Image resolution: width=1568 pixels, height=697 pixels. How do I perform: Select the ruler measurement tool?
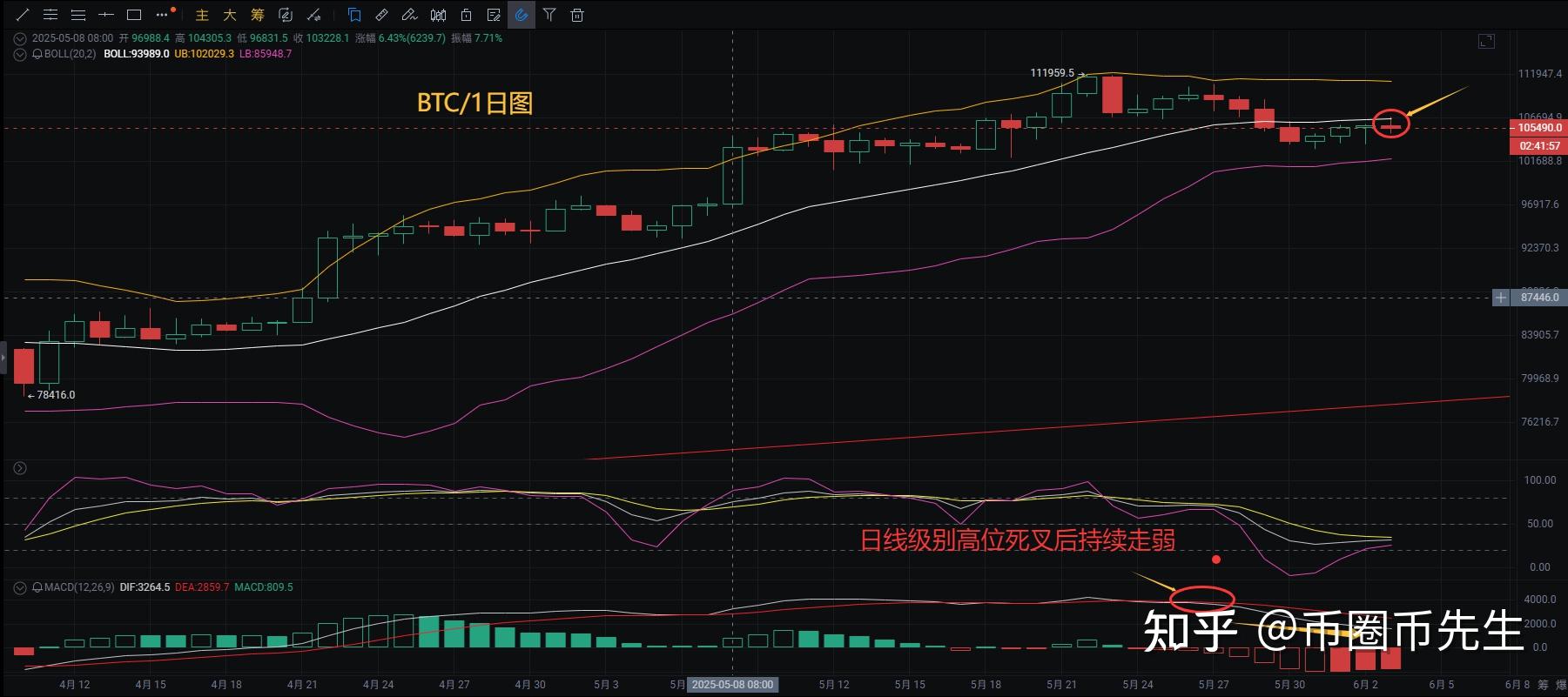point(382,15)
